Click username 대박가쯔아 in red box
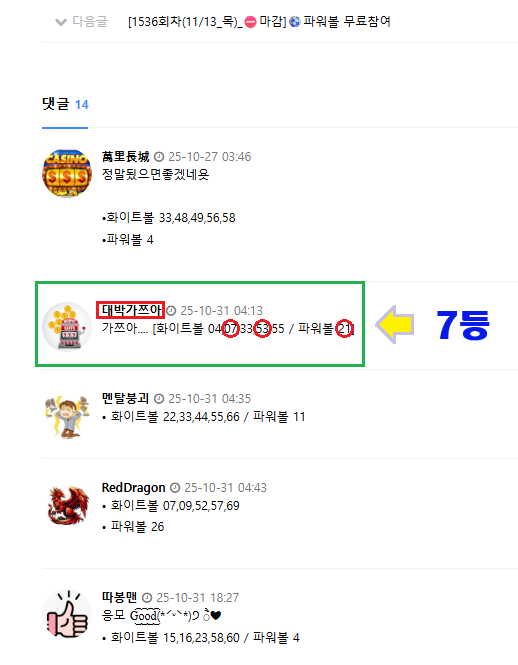The height and width of the screenshot is (665, 518). point(131,310)
